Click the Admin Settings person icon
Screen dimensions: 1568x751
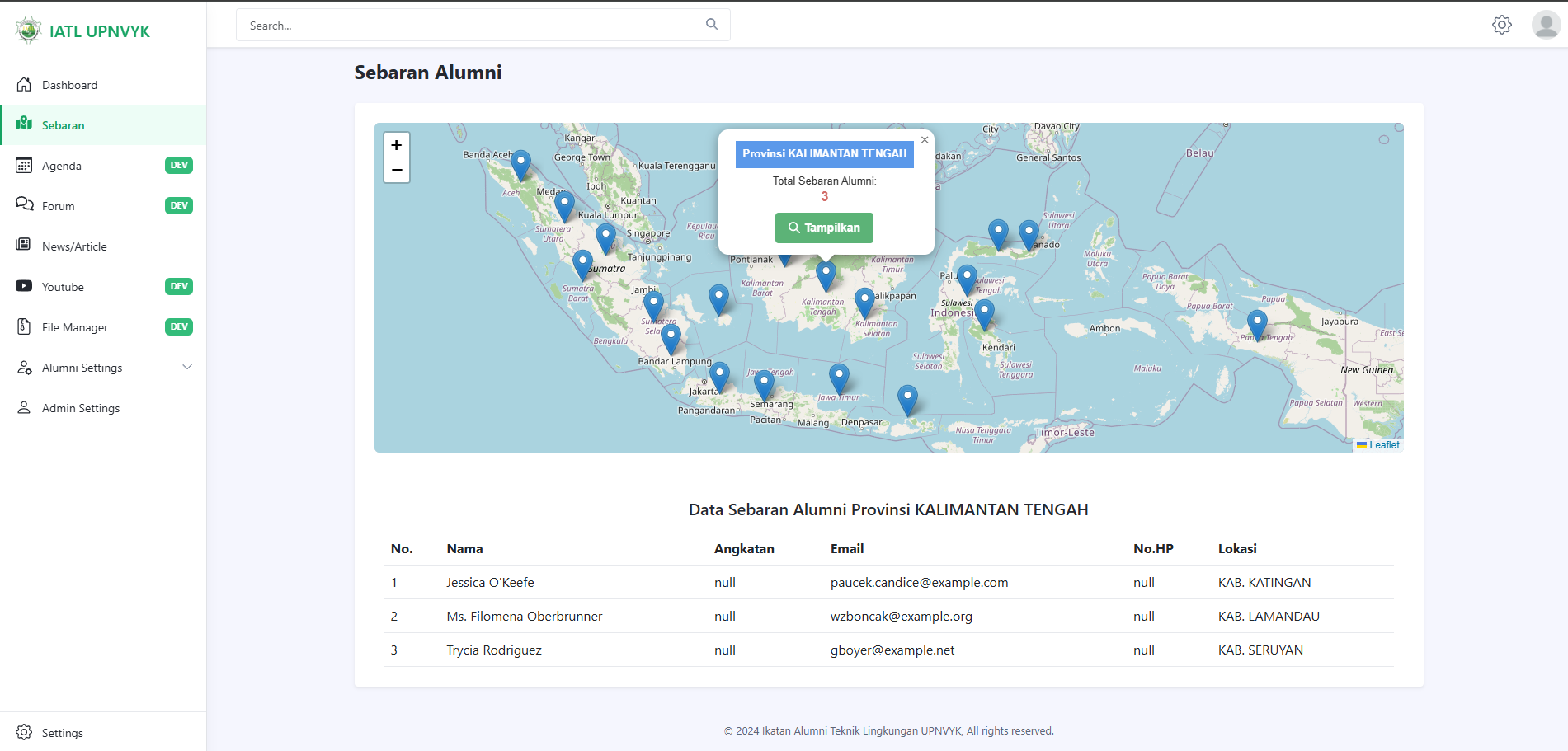coord(24,407)
